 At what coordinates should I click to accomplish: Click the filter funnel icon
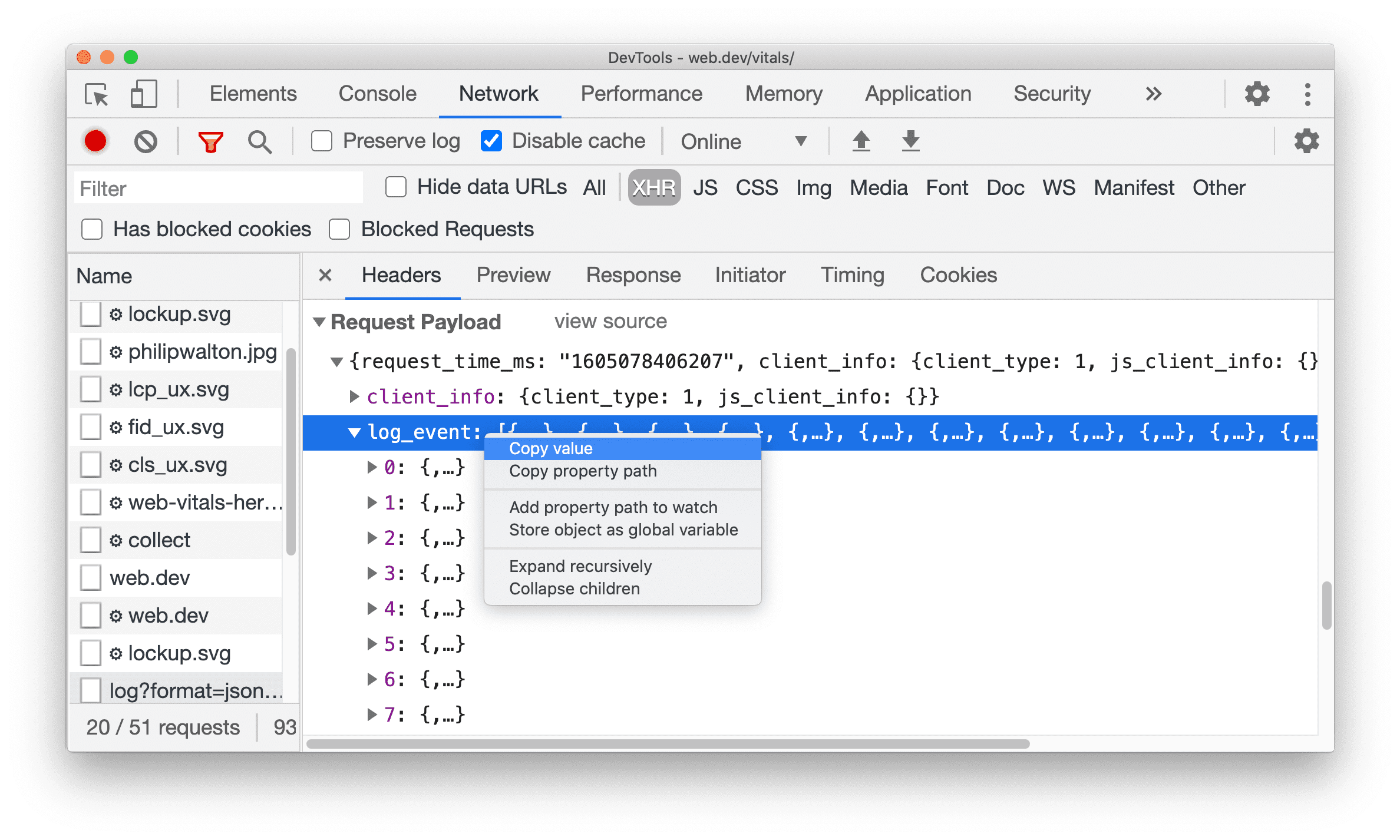211,141
